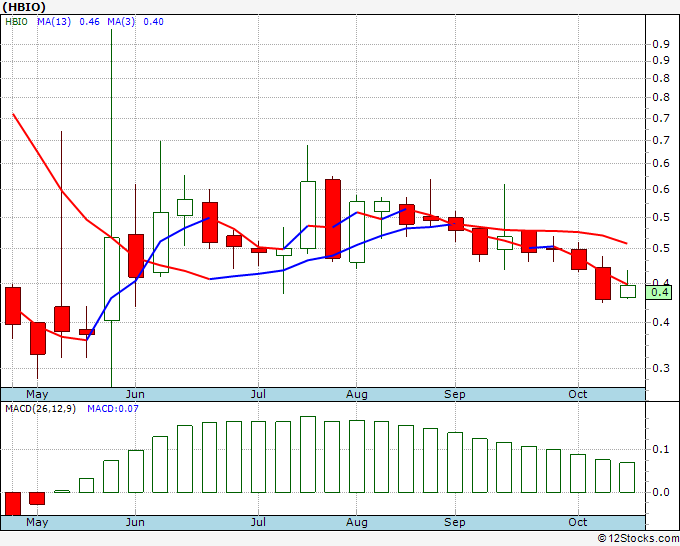Click the large red candle in late July
This screenshot has height=546, width=680.
pos(333,219)
